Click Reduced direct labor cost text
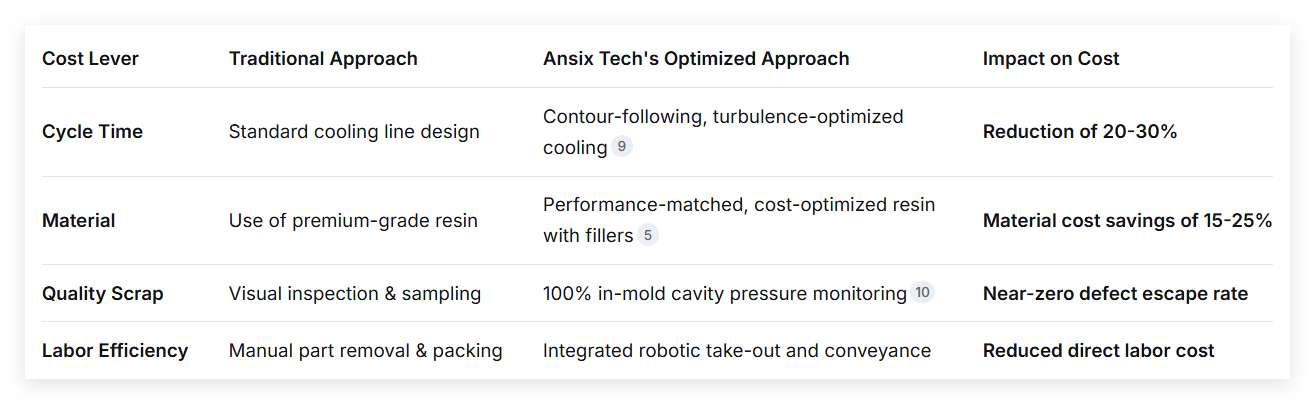This screenshot has width=1315, height=404. point(1098,351)
